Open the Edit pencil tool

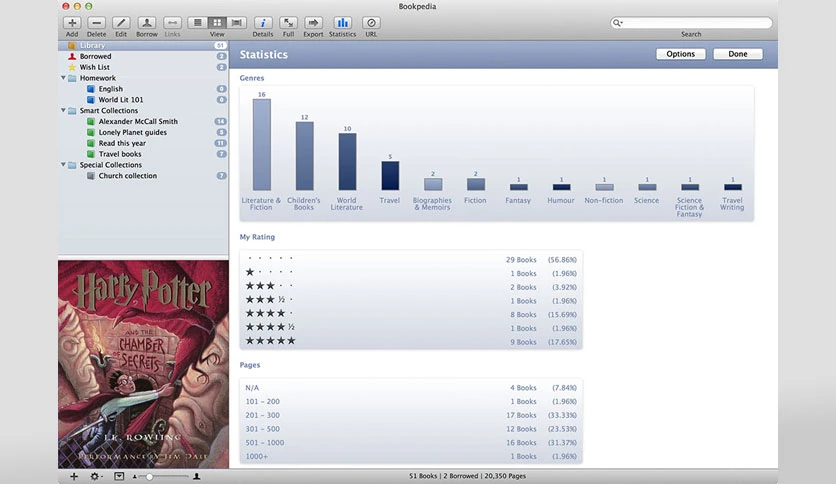121,23
